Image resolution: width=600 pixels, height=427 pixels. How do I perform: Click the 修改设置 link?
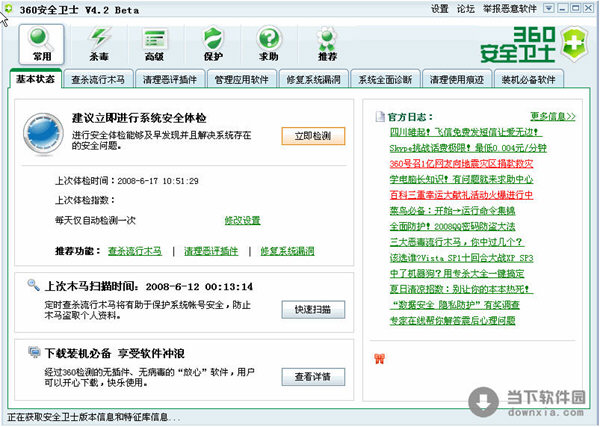pyautogui.click(x=242, y=220)
